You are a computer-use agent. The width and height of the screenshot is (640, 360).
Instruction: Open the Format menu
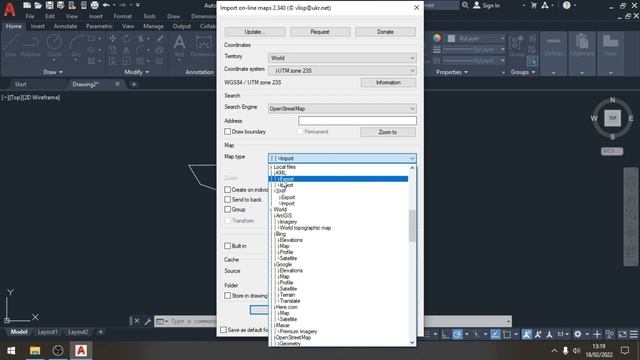click(122, 16)
